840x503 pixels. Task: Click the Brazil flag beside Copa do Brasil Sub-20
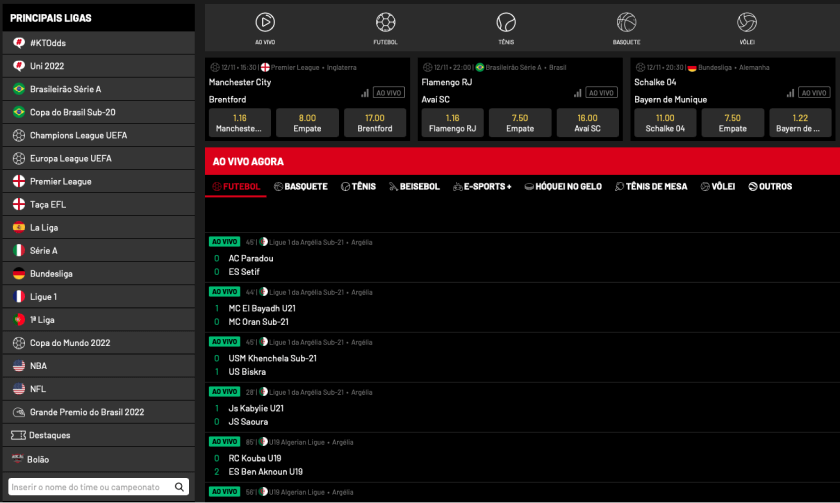19,112
